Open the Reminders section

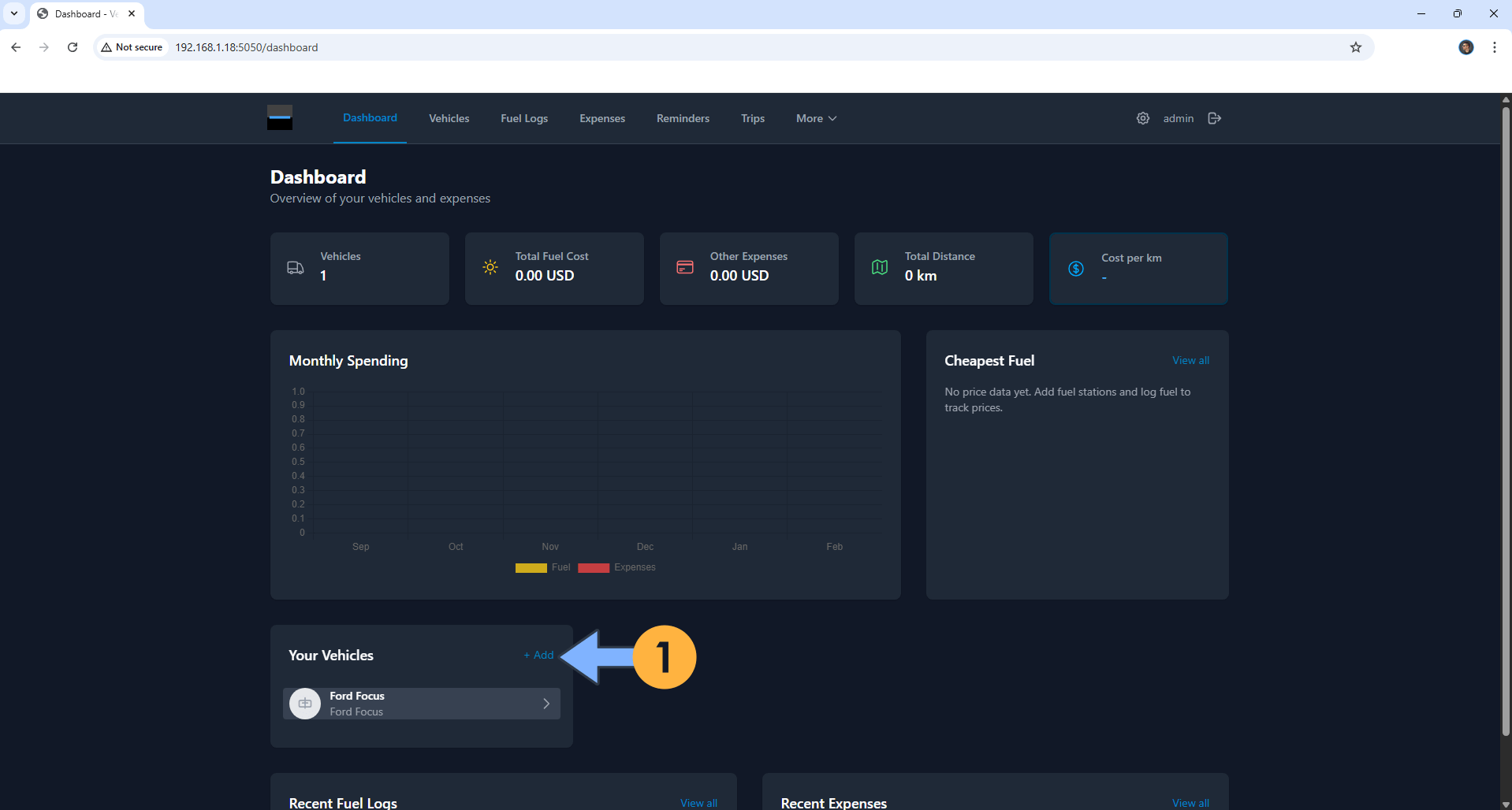pyautogui.click(x=682, y=118)
